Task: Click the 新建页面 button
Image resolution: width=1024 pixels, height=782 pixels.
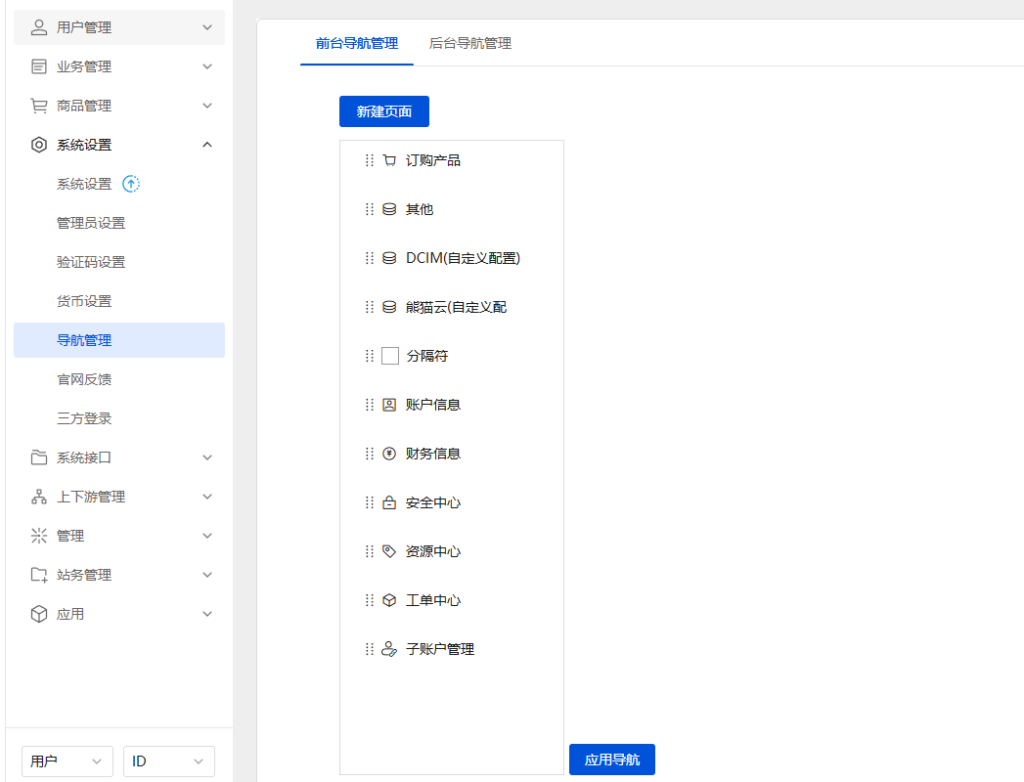Action: coord(384,111)
